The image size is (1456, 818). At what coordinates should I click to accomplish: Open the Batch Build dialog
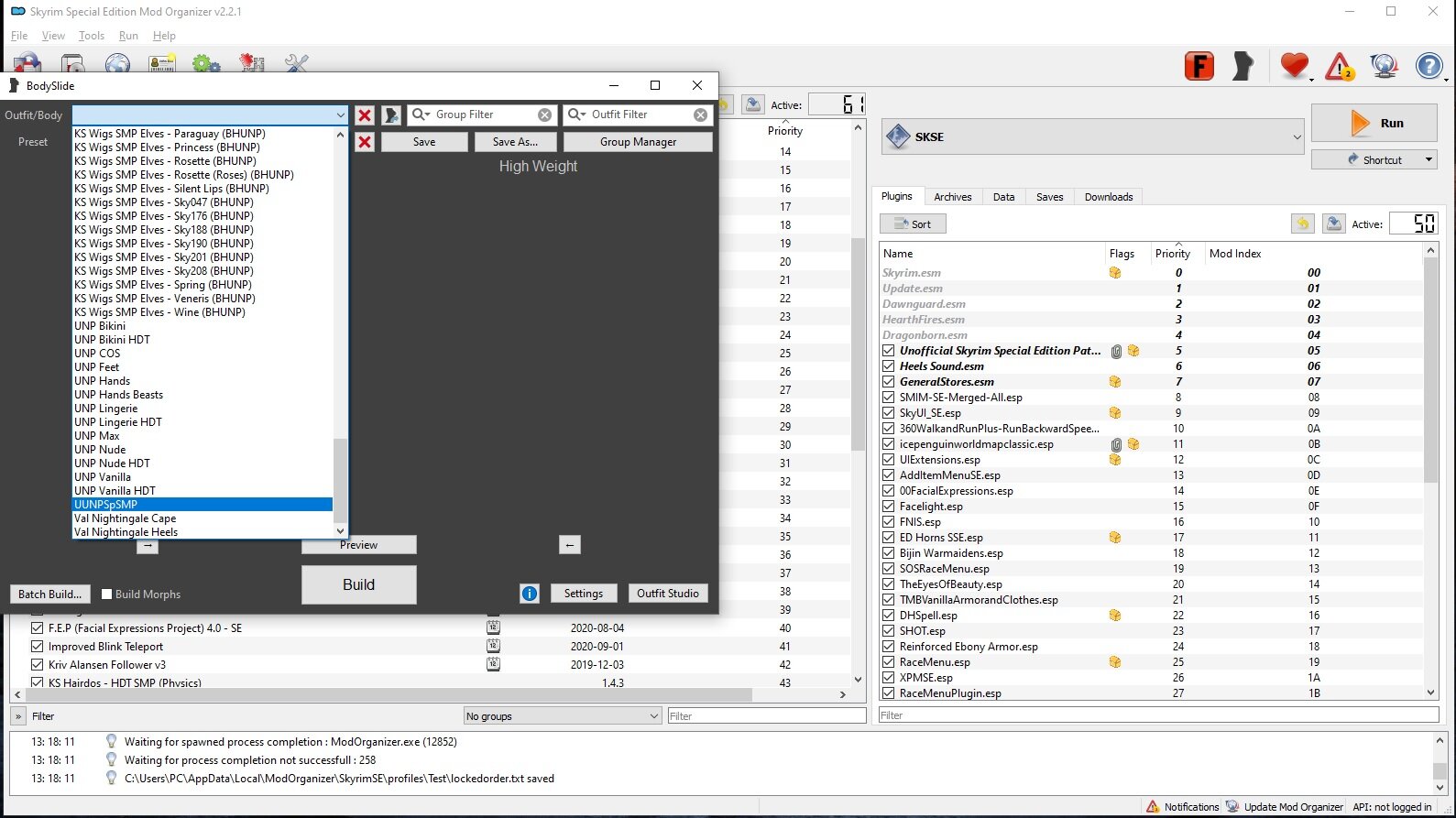[x=50, y=594]
